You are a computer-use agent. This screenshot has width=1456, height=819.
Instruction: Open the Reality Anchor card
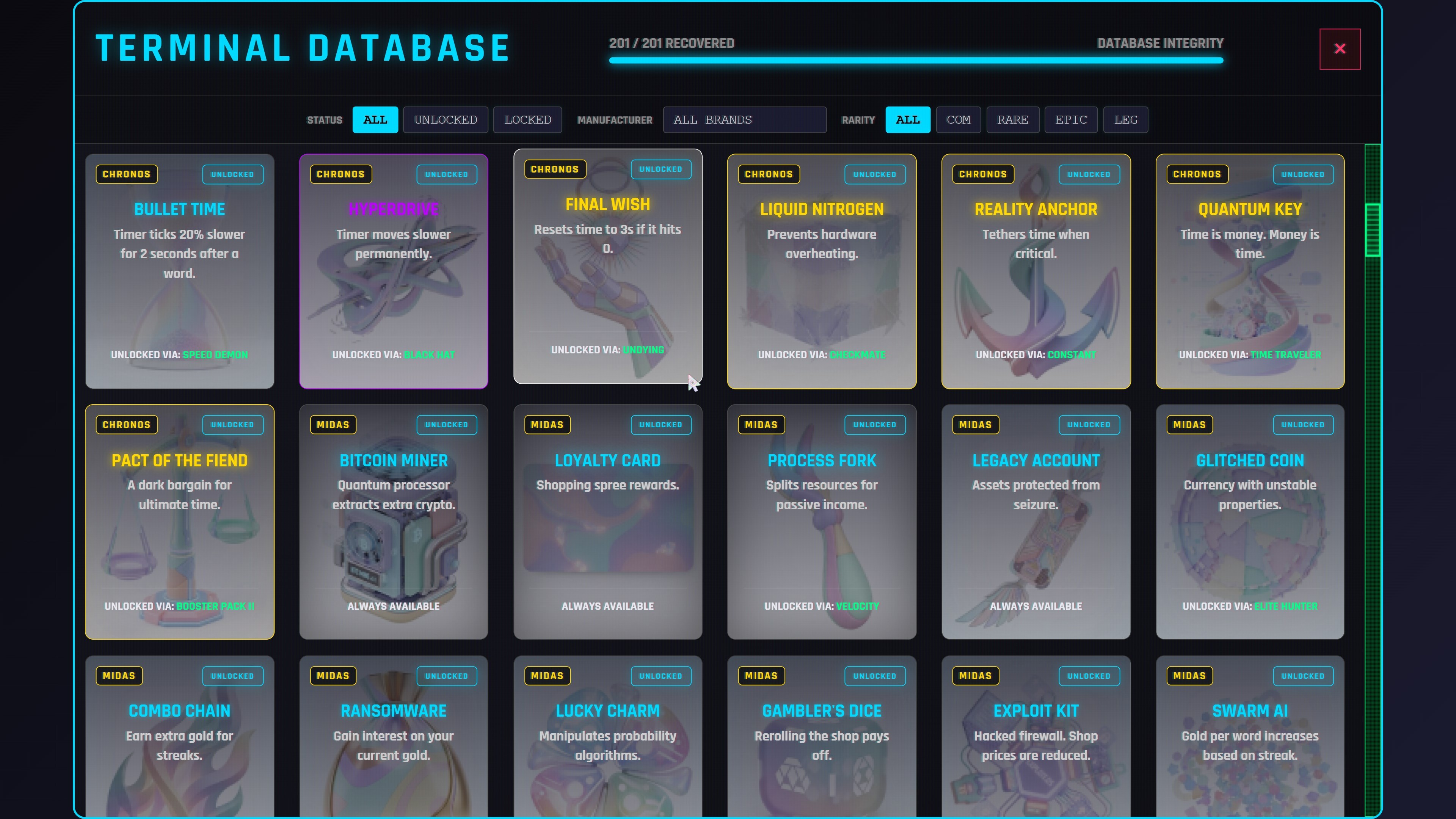click(1036, 271)
